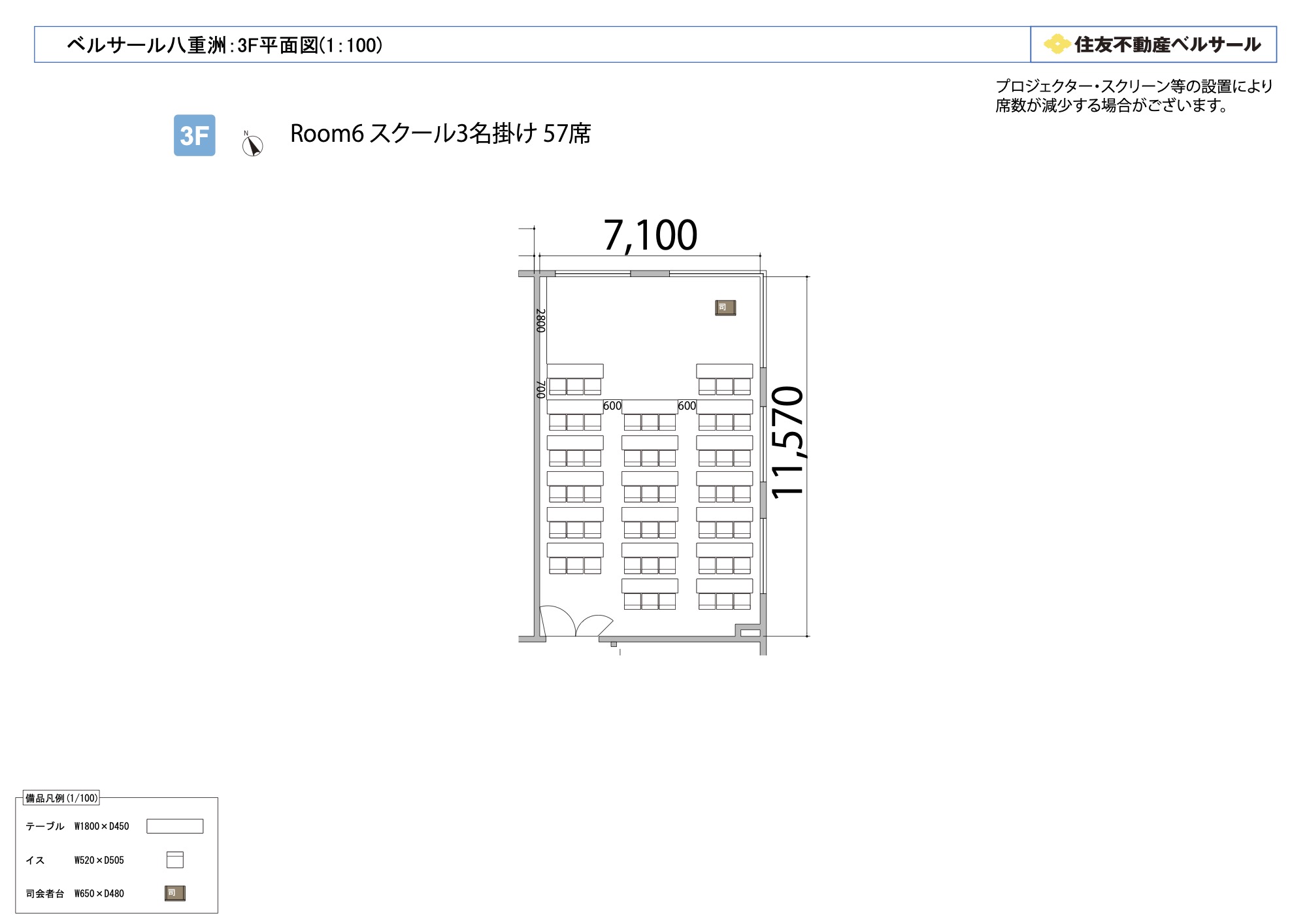
Task: Click the legend size W650×D480
Action: click(99, 893)
